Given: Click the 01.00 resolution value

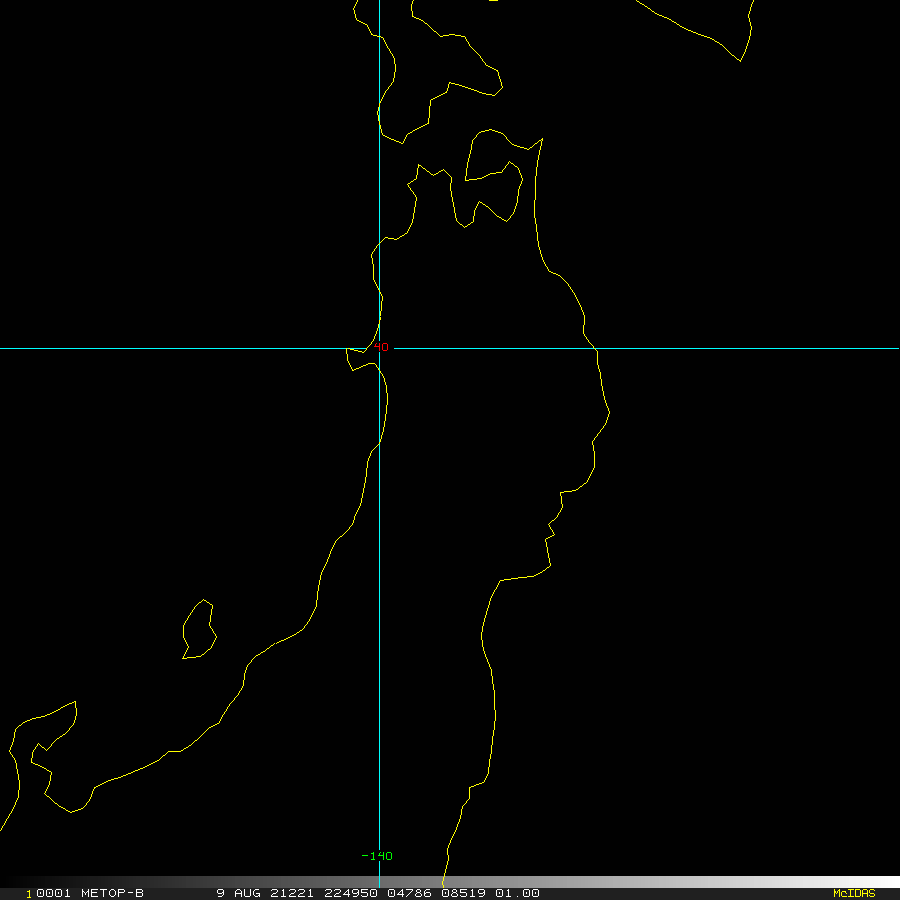Looking at the screenshot, I should point(520,893).
